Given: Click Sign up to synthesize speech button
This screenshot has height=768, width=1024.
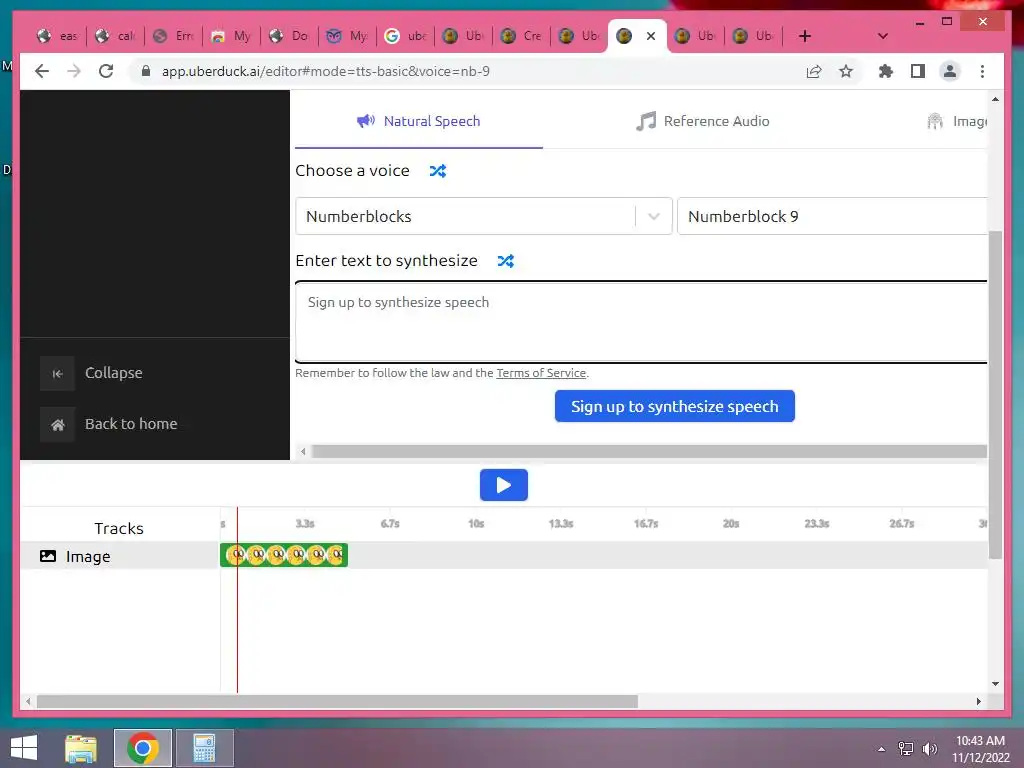Looking at the screenshot, I should point(675,406).
